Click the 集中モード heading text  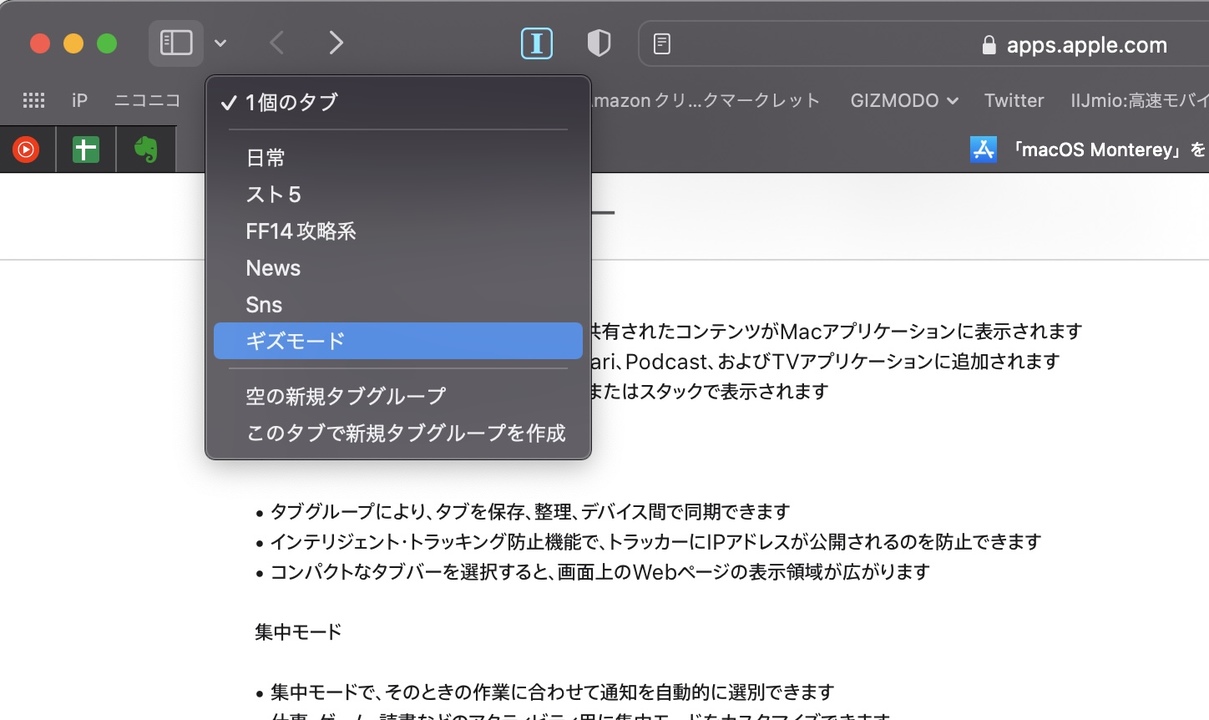[298, 632]
